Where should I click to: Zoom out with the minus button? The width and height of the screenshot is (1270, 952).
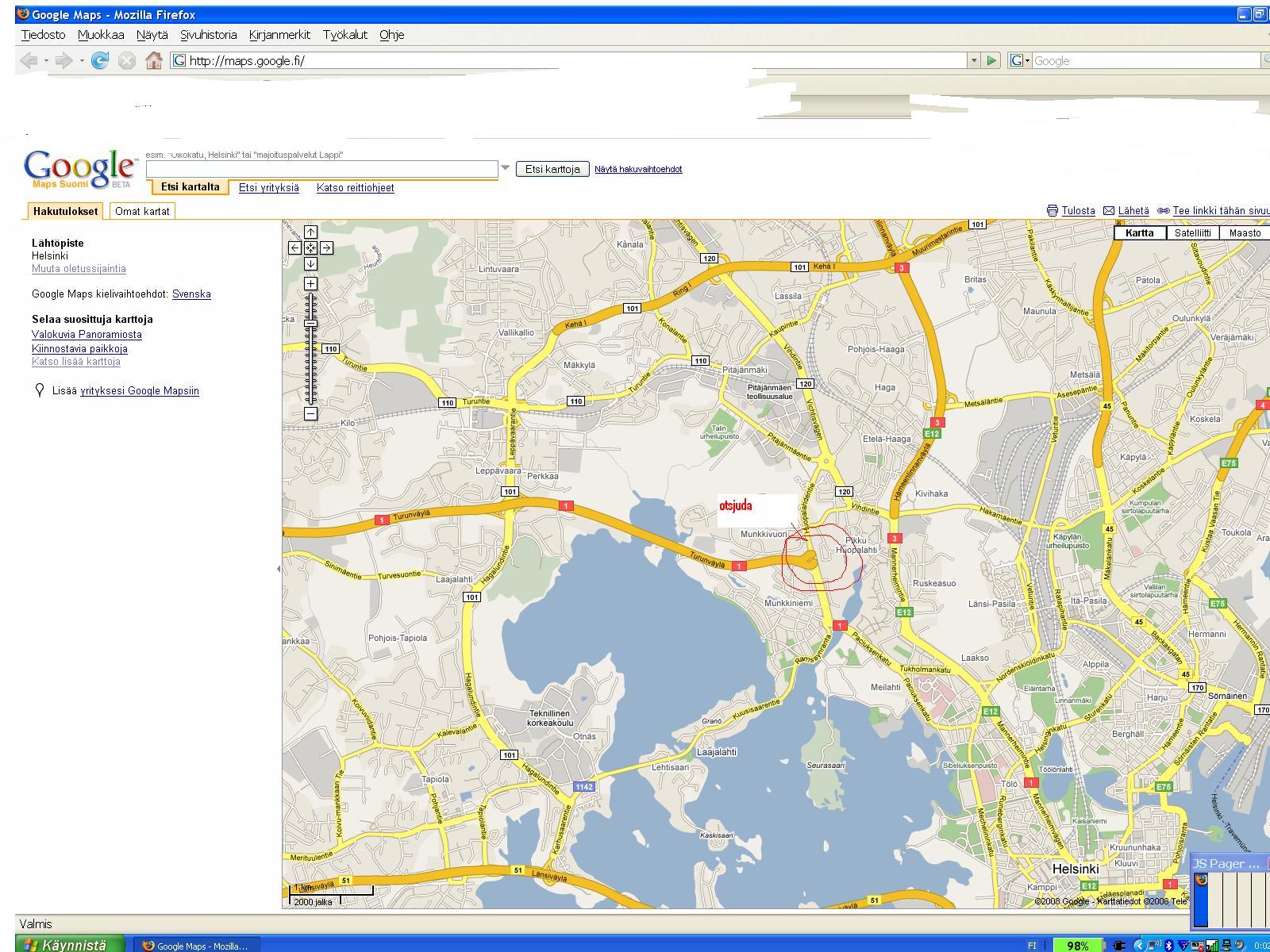310,413
